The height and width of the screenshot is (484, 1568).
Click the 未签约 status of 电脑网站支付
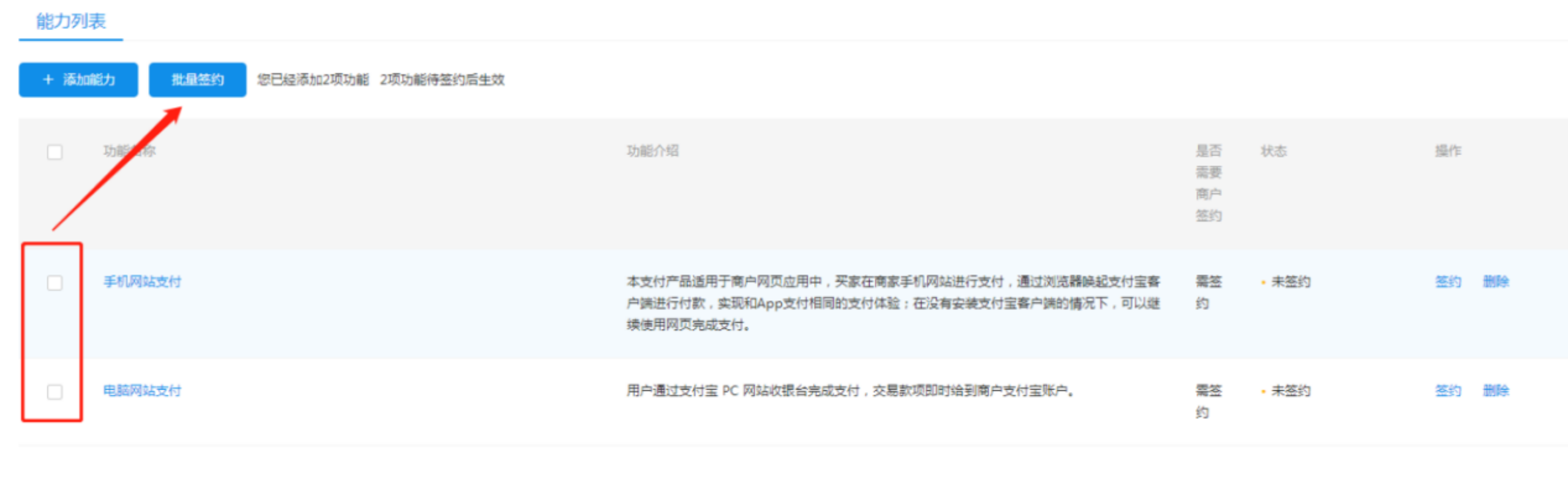[x=1291, y=391]
